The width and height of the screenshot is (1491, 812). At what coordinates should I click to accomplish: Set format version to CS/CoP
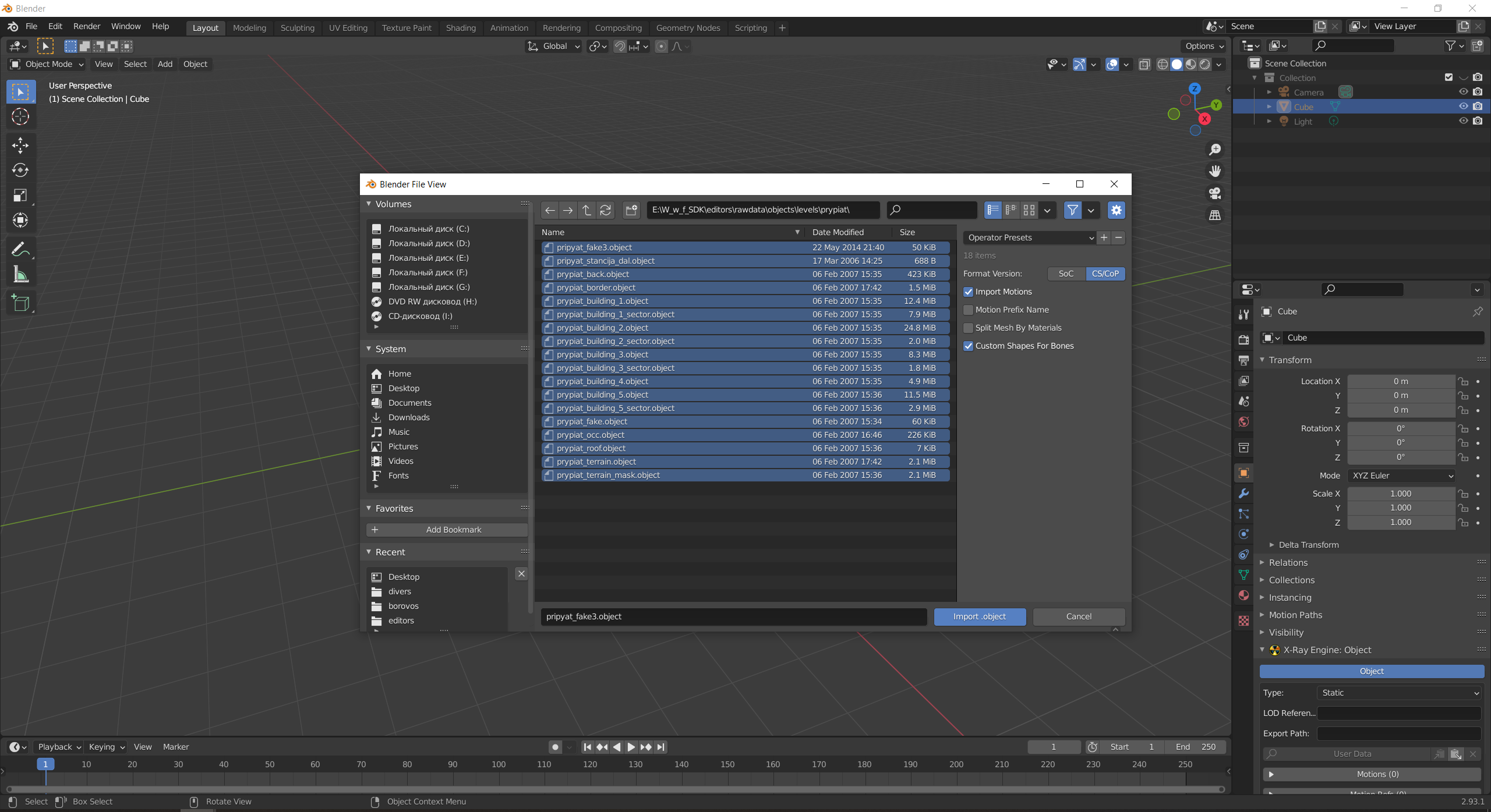pyautogui.click(x=1105, y=274)
